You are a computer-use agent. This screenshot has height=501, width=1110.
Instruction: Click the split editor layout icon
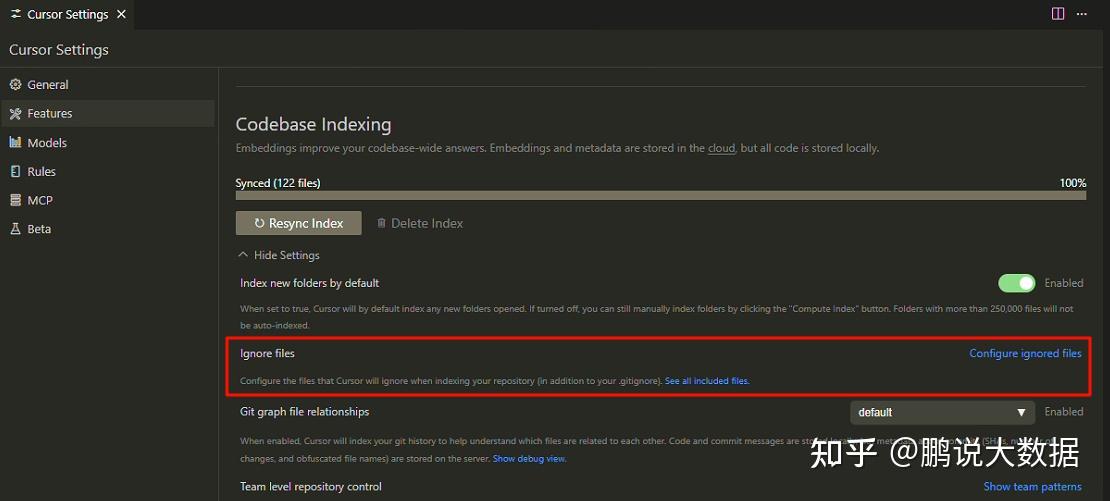(x=1058, y=14)
